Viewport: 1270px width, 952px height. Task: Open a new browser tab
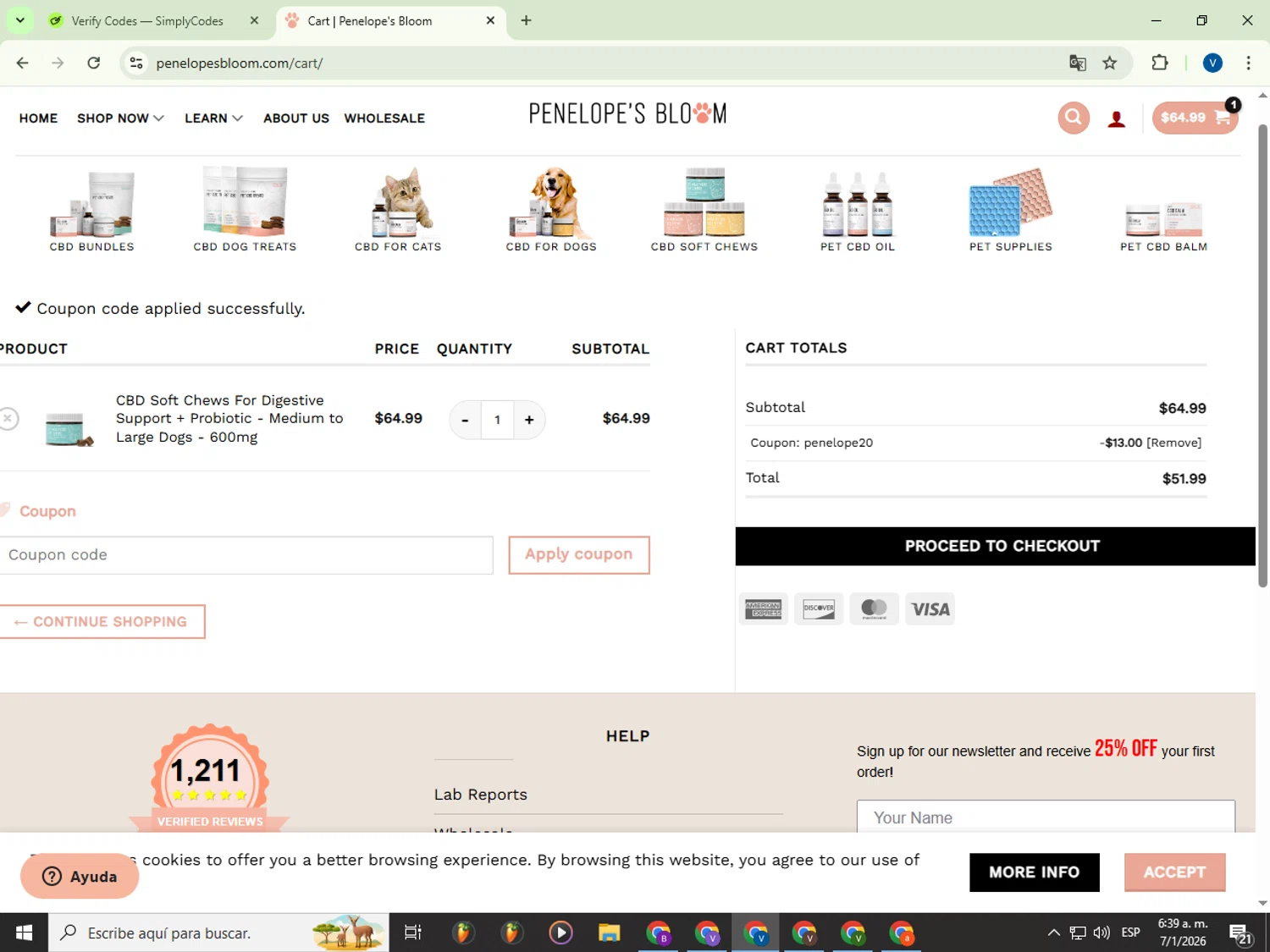(526, 20)
